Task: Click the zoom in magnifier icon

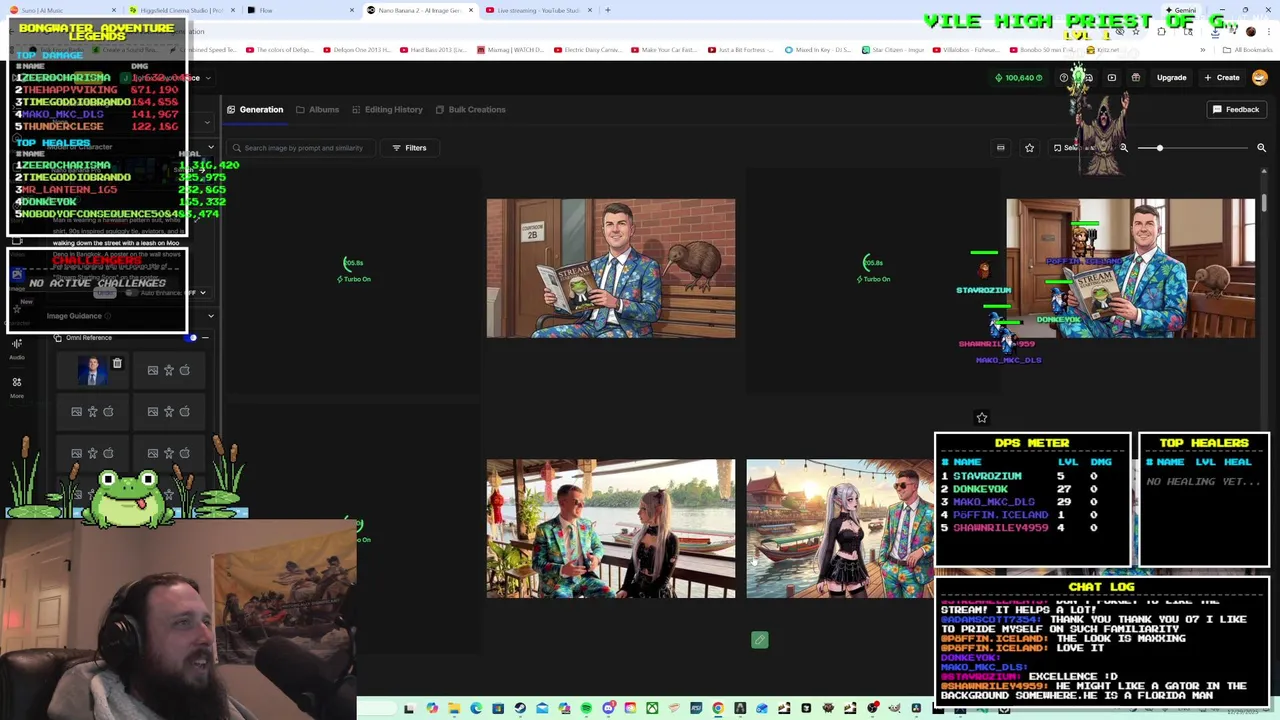Action: tap(1261, 148)
